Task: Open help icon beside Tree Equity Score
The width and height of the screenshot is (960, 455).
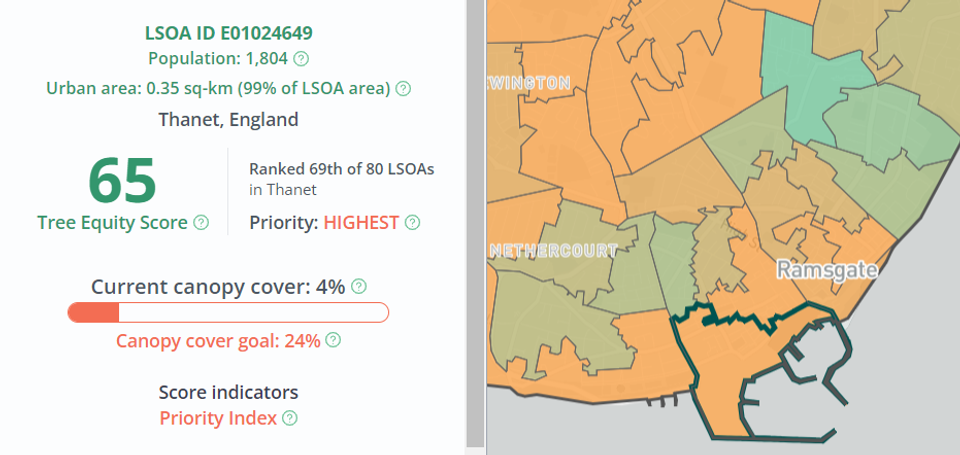Action: pos(201,222)
